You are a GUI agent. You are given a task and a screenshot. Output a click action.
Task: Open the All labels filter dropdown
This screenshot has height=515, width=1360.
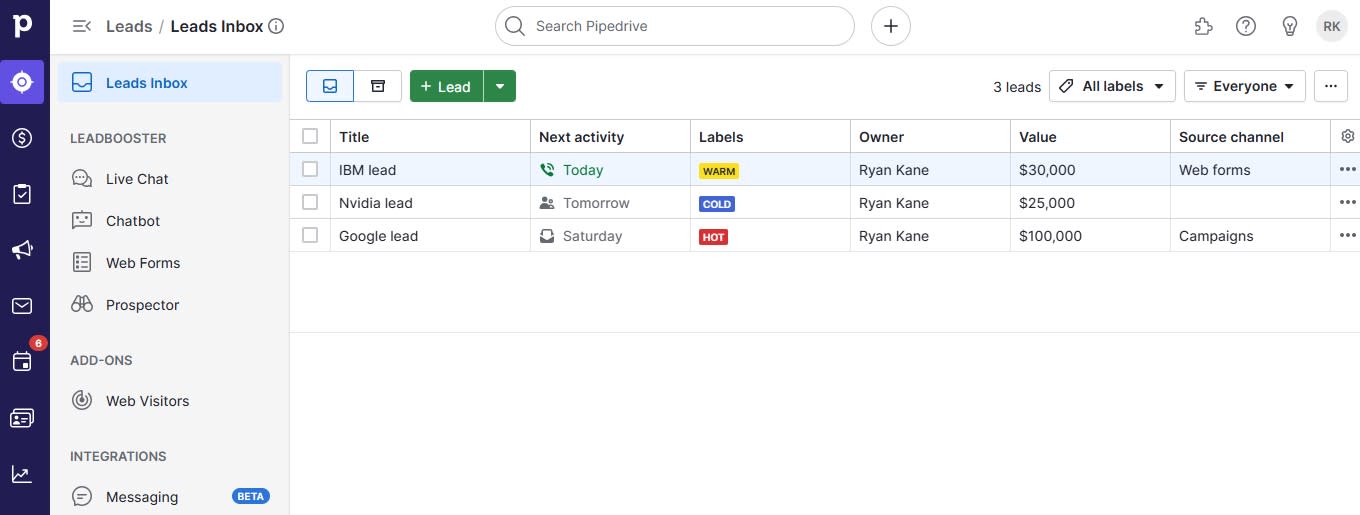coord(1112,86)
